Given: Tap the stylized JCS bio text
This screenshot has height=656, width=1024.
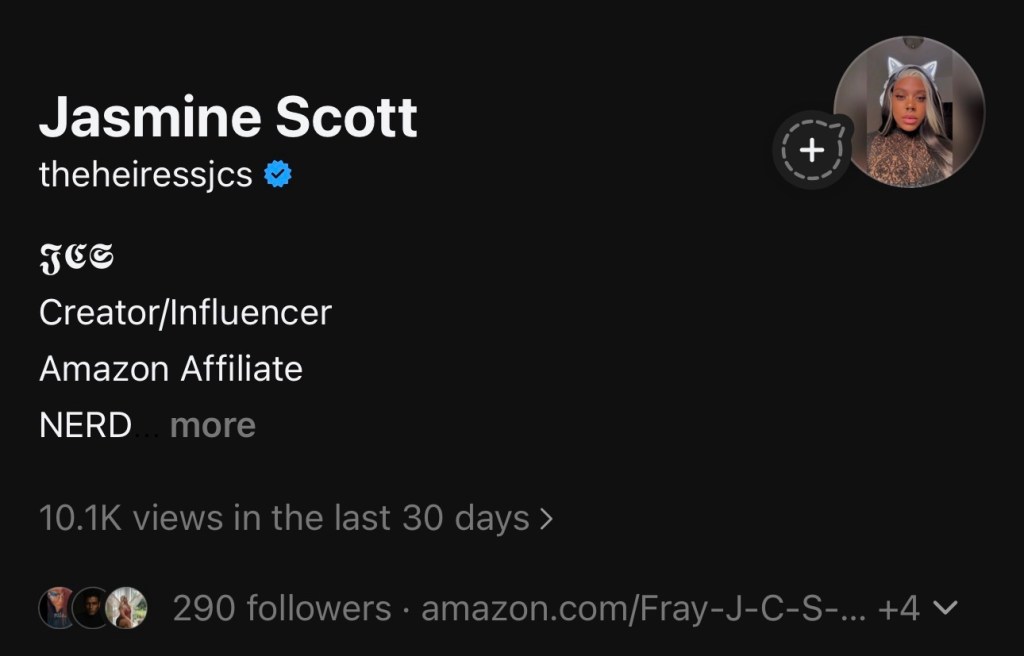Looking at the screenshot, I should click(76, 258).
